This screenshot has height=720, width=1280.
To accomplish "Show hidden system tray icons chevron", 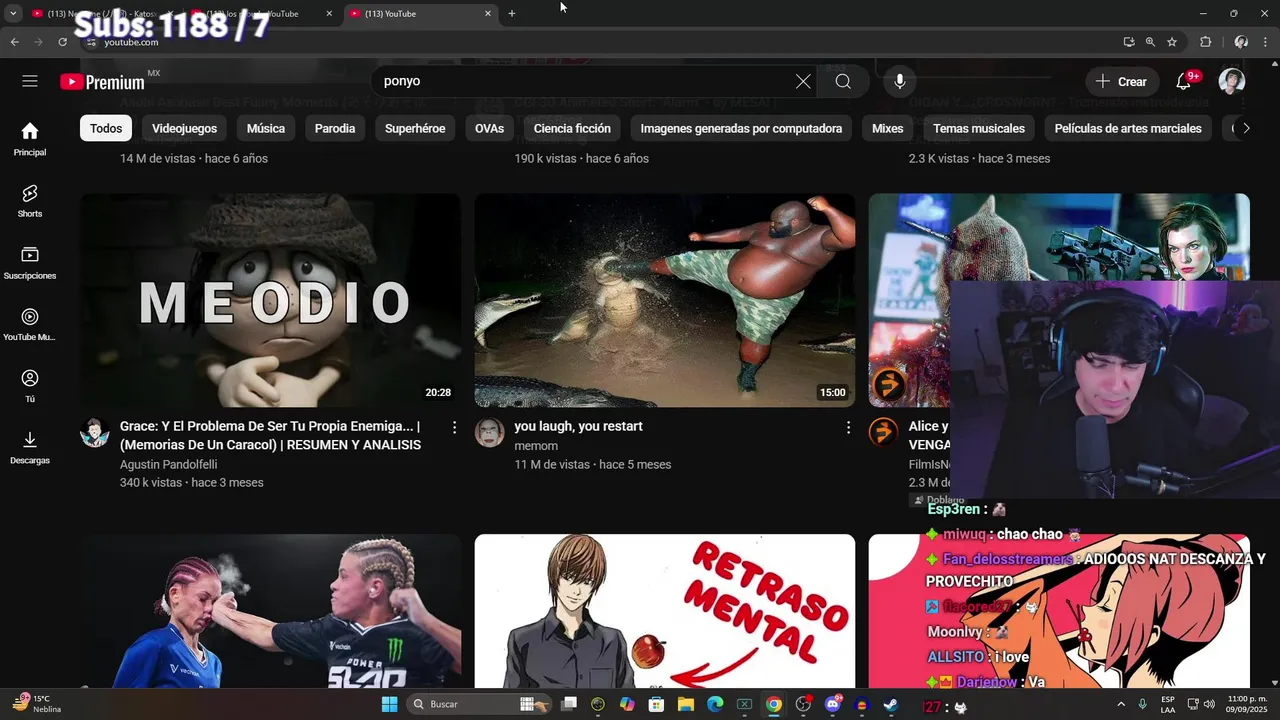I will [1120, 704].
